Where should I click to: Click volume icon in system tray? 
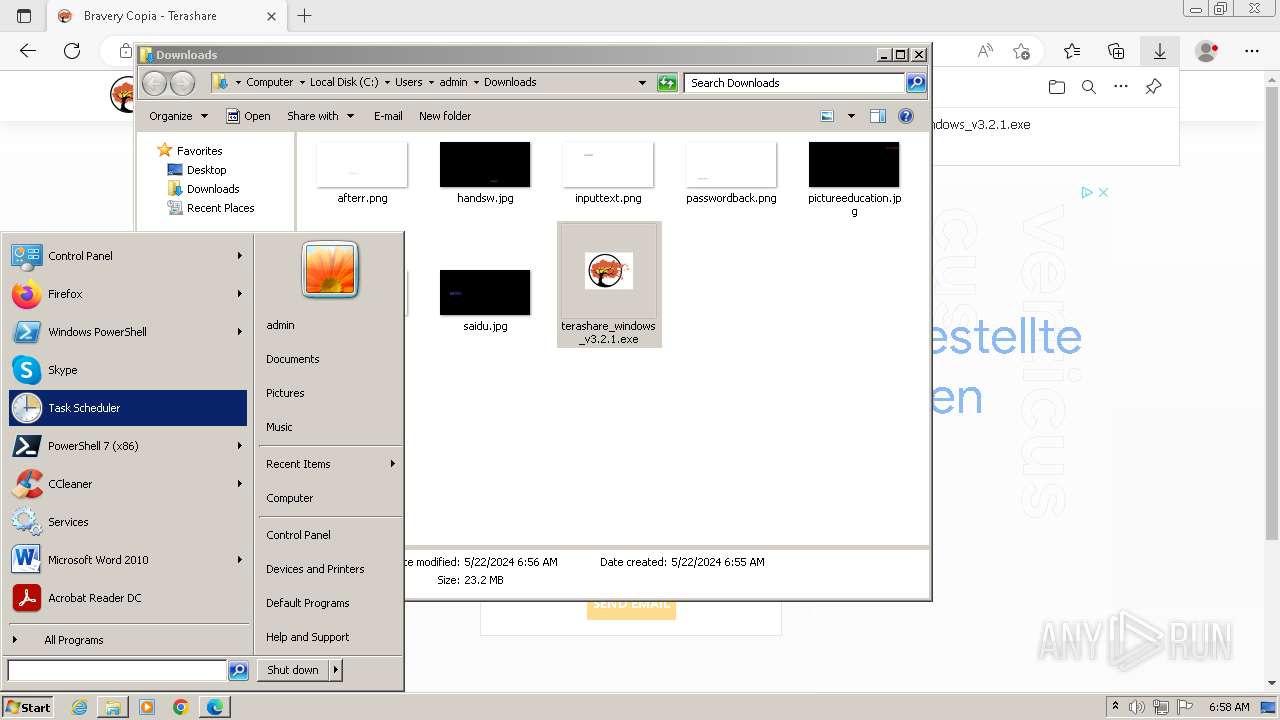click(1137, 707)
